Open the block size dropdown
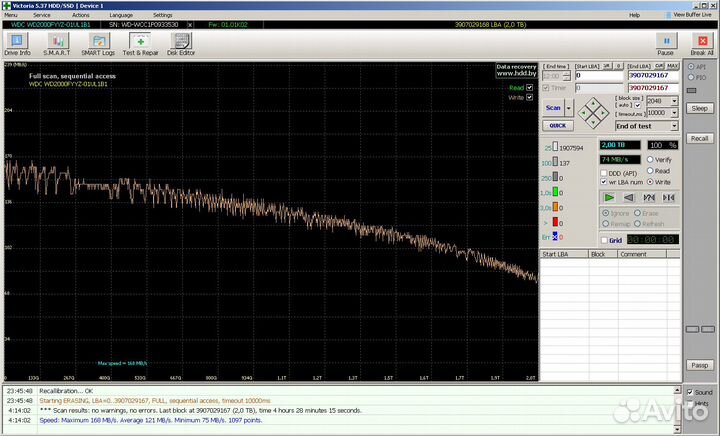The height and width of the screenshot is (436, 720). pos(672,101)
